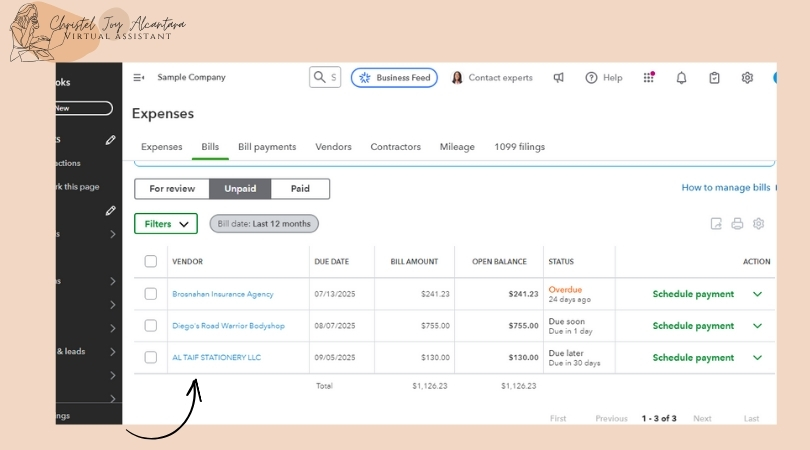Click the export icon above the table
810x450 pixels.
click(716, 224)
